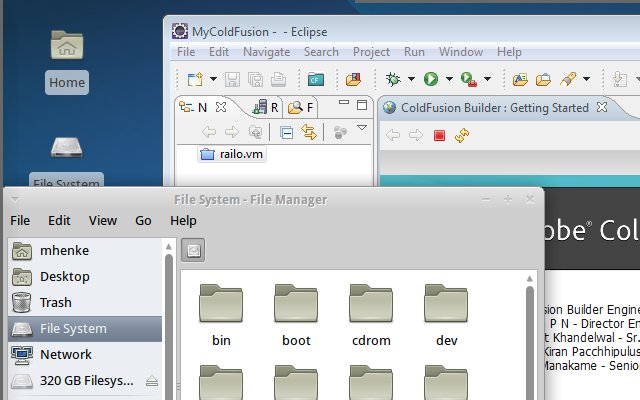Click the Save All icon in Eclipse
This screenshot has width=640, height=400.
[x=256, y=79]
